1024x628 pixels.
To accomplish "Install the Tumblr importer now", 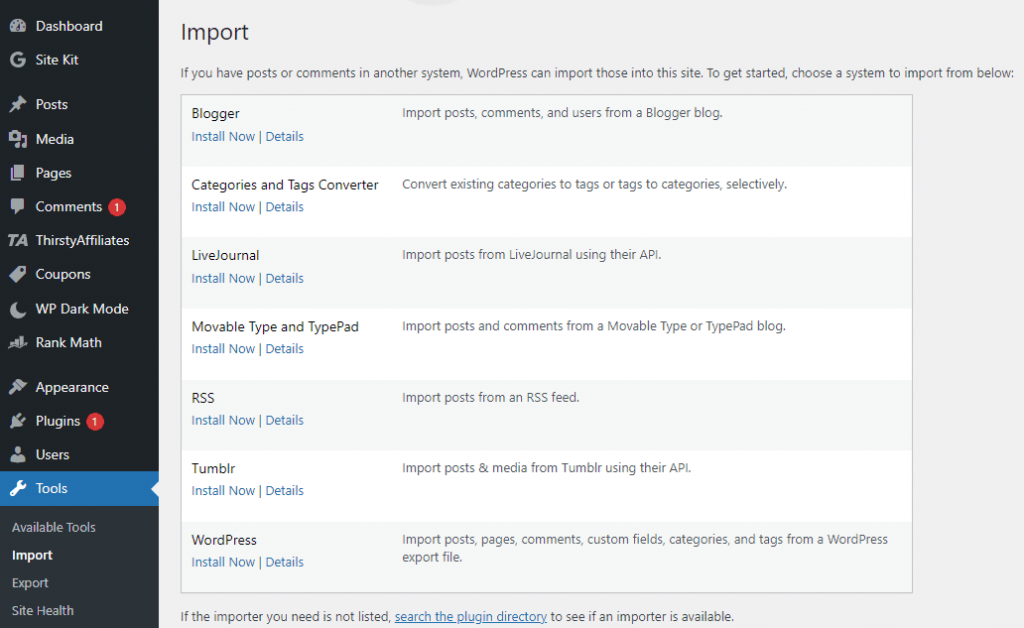I will [x=223, y=491].
